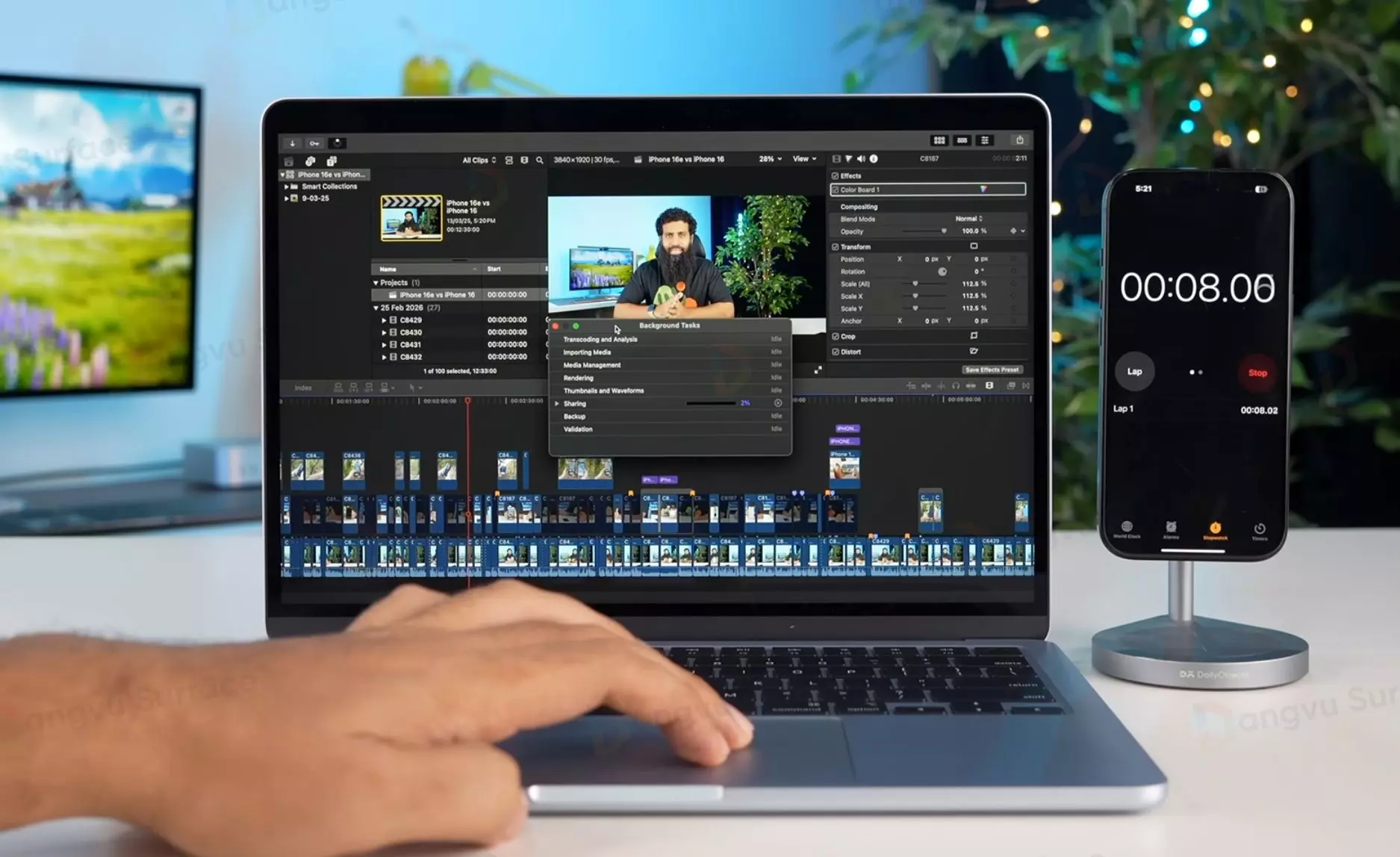1400x857 pixels.
Task: Open the Info inspector icon
Action: click(x=874, y=159)
